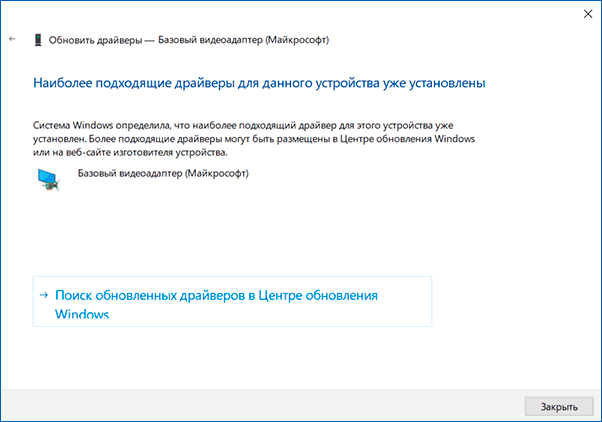The width and height of the screenshot is (602, 422).
Task: Click the 'Базовый видеоадаптер (Майкрософт)' label beside the monitor icon
Action: (163, 174)
